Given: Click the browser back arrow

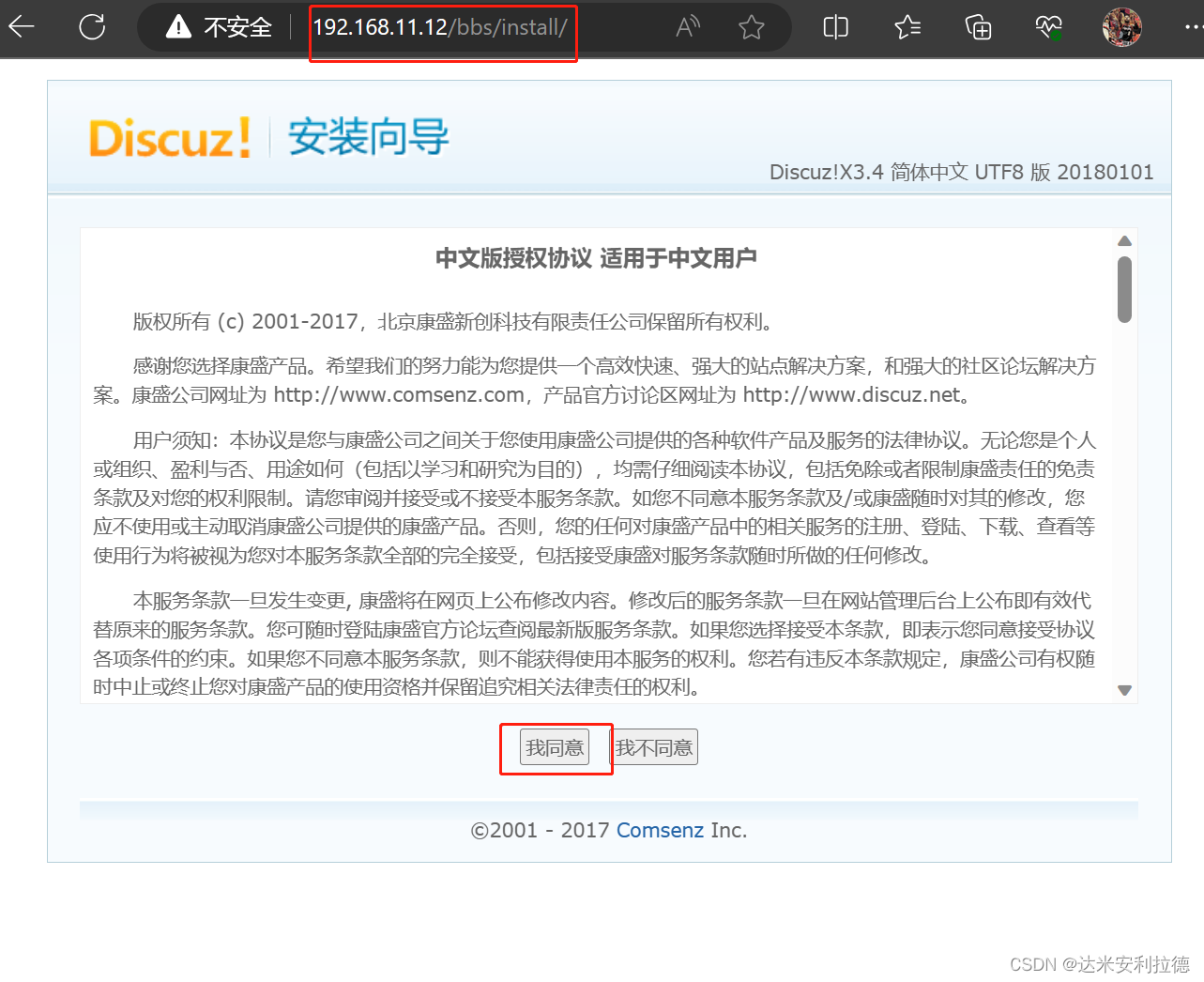Looking at the screenshot, I should (x=21, y=26).
